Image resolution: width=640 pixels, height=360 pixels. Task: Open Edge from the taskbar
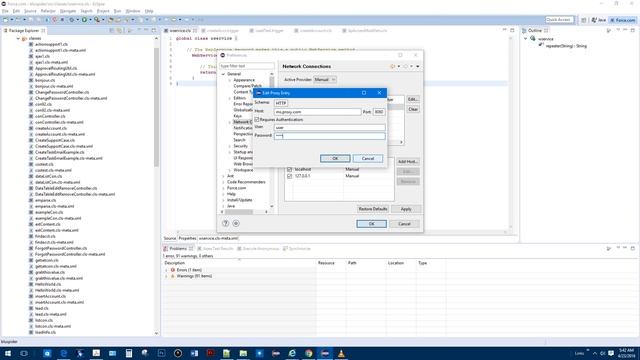tap(64, 353)
